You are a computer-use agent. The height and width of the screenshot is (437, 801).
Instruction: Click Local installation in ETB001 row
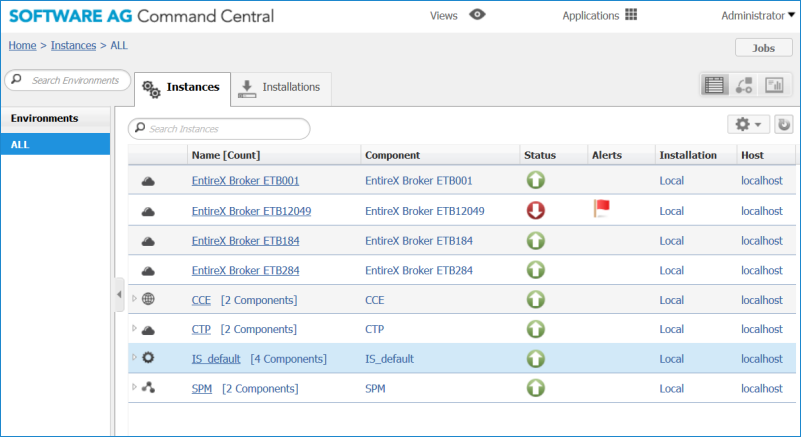672,181
